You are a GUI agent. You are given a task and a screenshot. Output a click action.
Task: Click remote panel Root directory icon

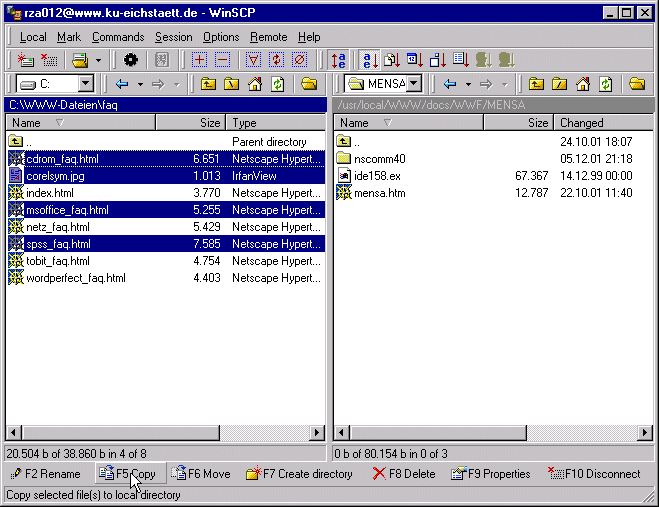pos(559,84)
